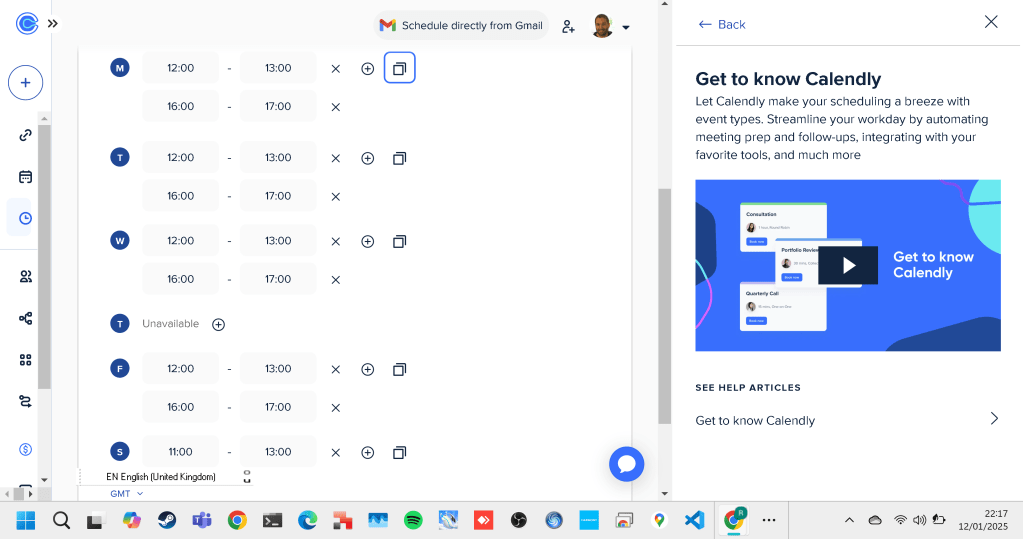Add another interval to Monday
This screenshot has width=1023, height=539.
click(x=368, y=69)
